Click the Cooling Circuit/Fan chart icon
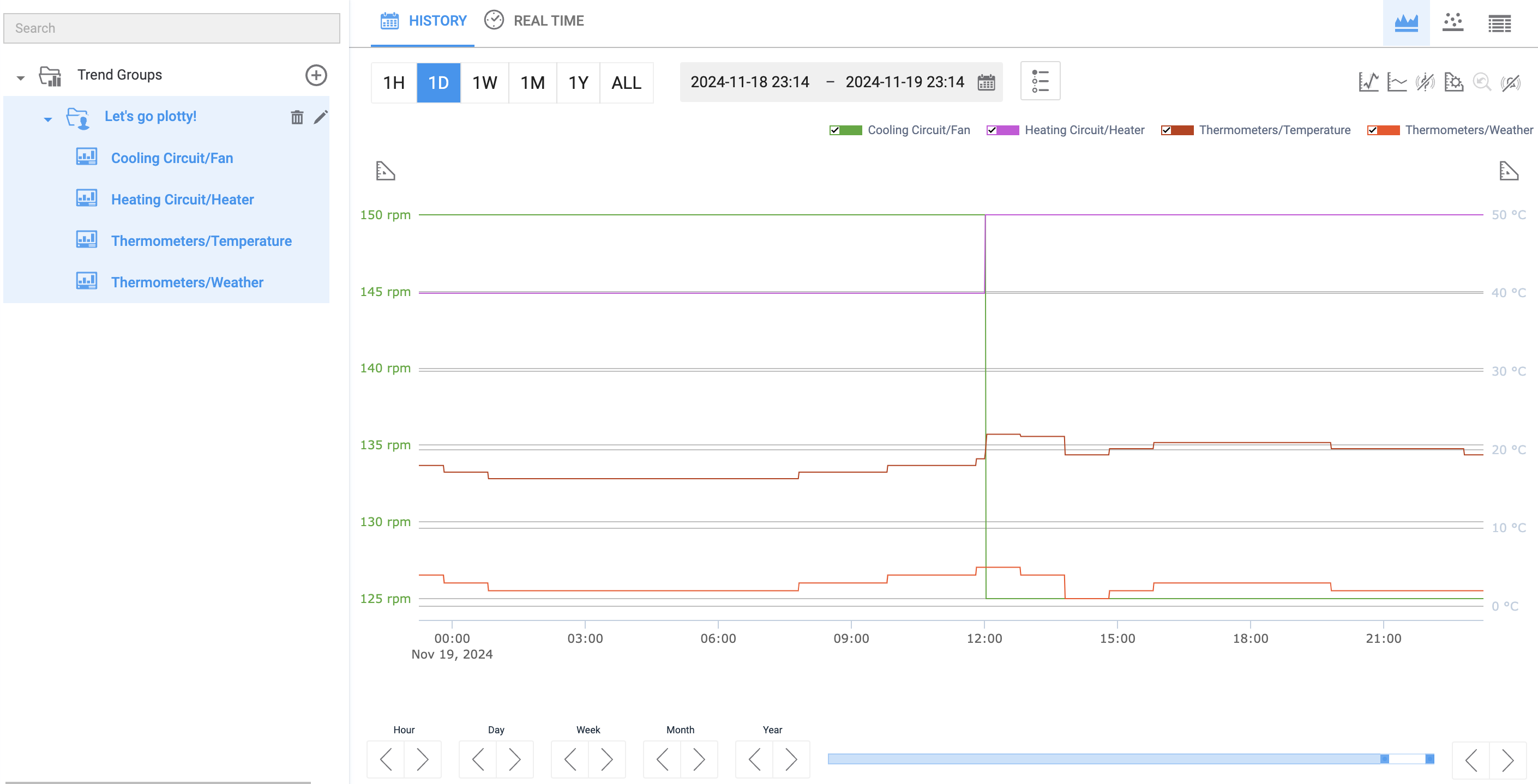The image size is (1538, 784). pyautogui.click(x=87, y=157)
